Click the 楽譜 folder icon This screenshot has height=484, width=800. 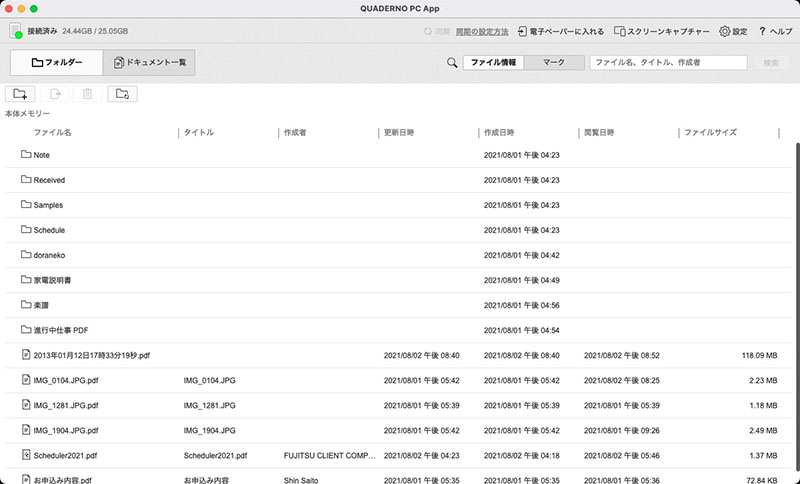tap(26, 304)
